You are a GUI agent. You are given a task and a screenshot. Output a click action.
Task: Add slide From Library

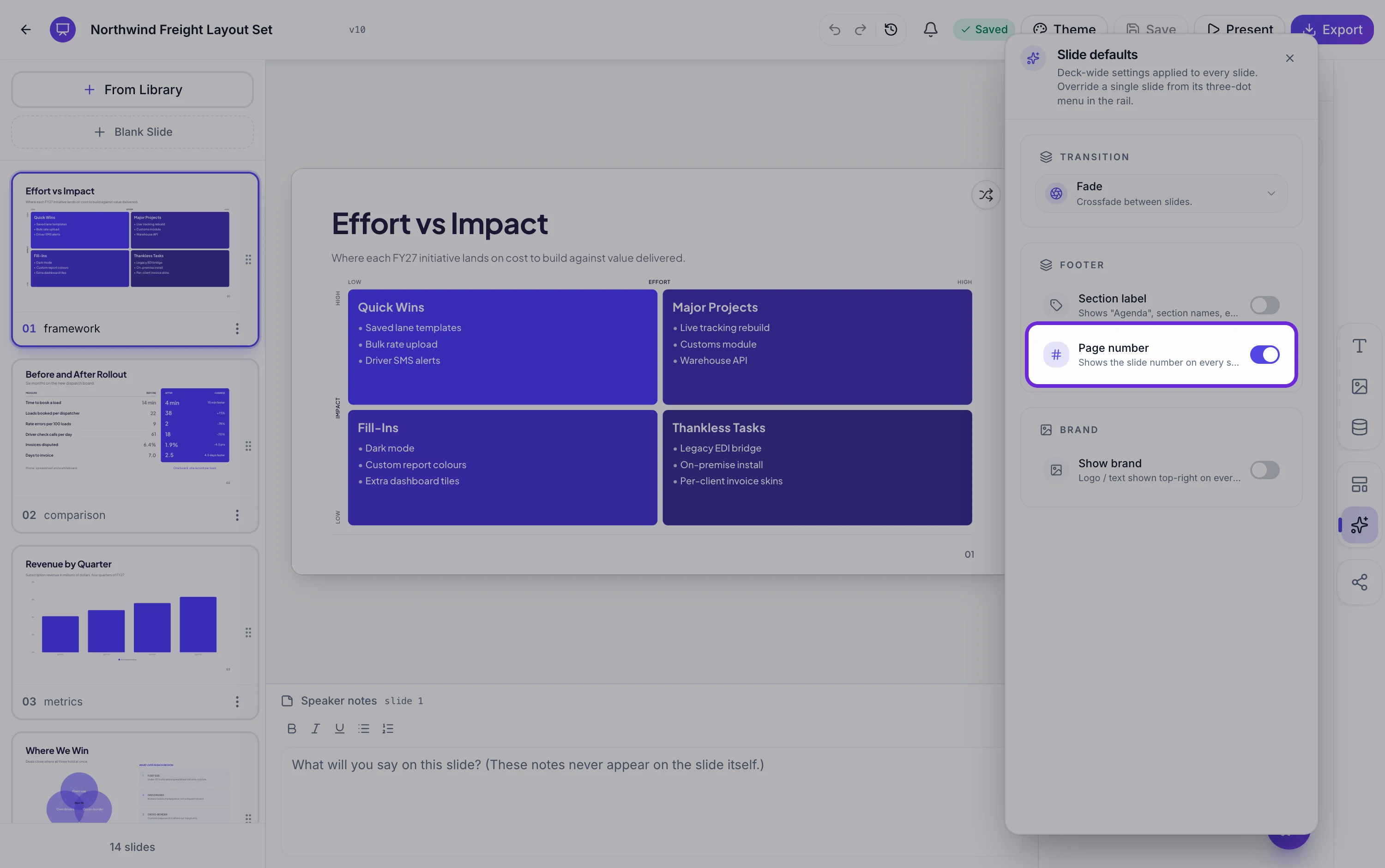coord(132,90)
